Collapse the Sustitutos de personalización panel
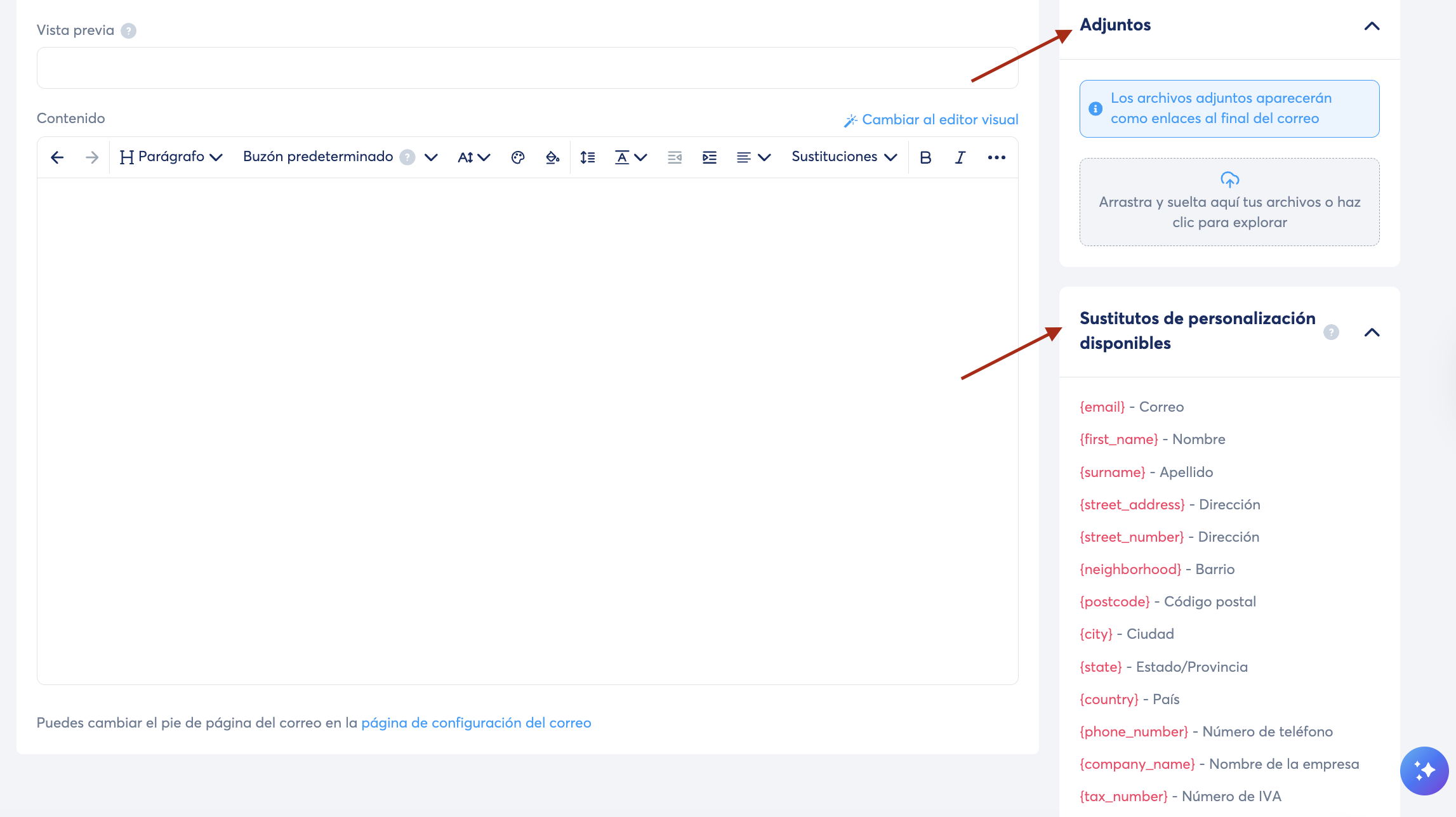 tap(1372, 332)
